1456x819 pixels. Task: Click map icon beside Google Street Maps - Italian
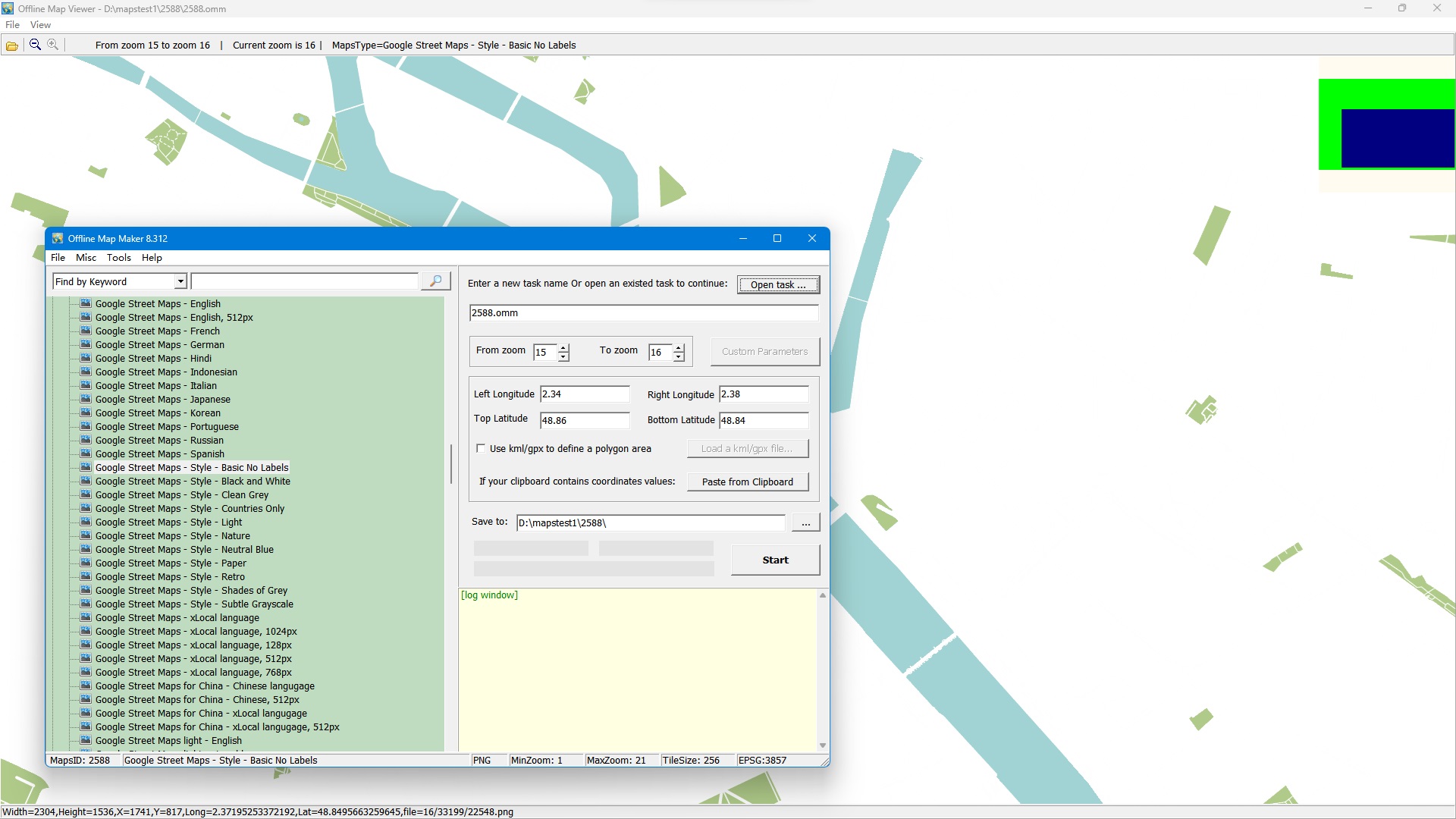[86, 385]
